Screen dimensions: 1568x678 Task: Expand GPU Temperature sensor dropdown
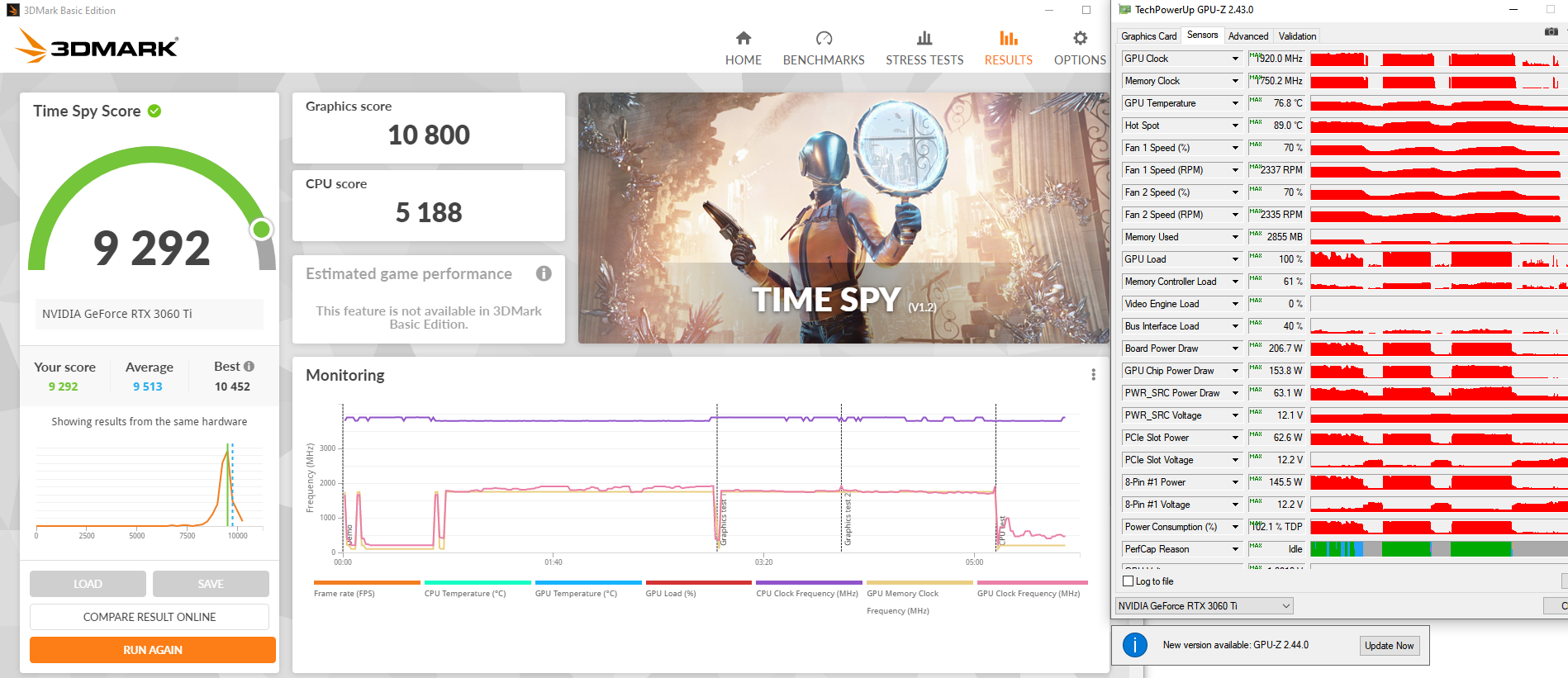tap(1235, 103)
